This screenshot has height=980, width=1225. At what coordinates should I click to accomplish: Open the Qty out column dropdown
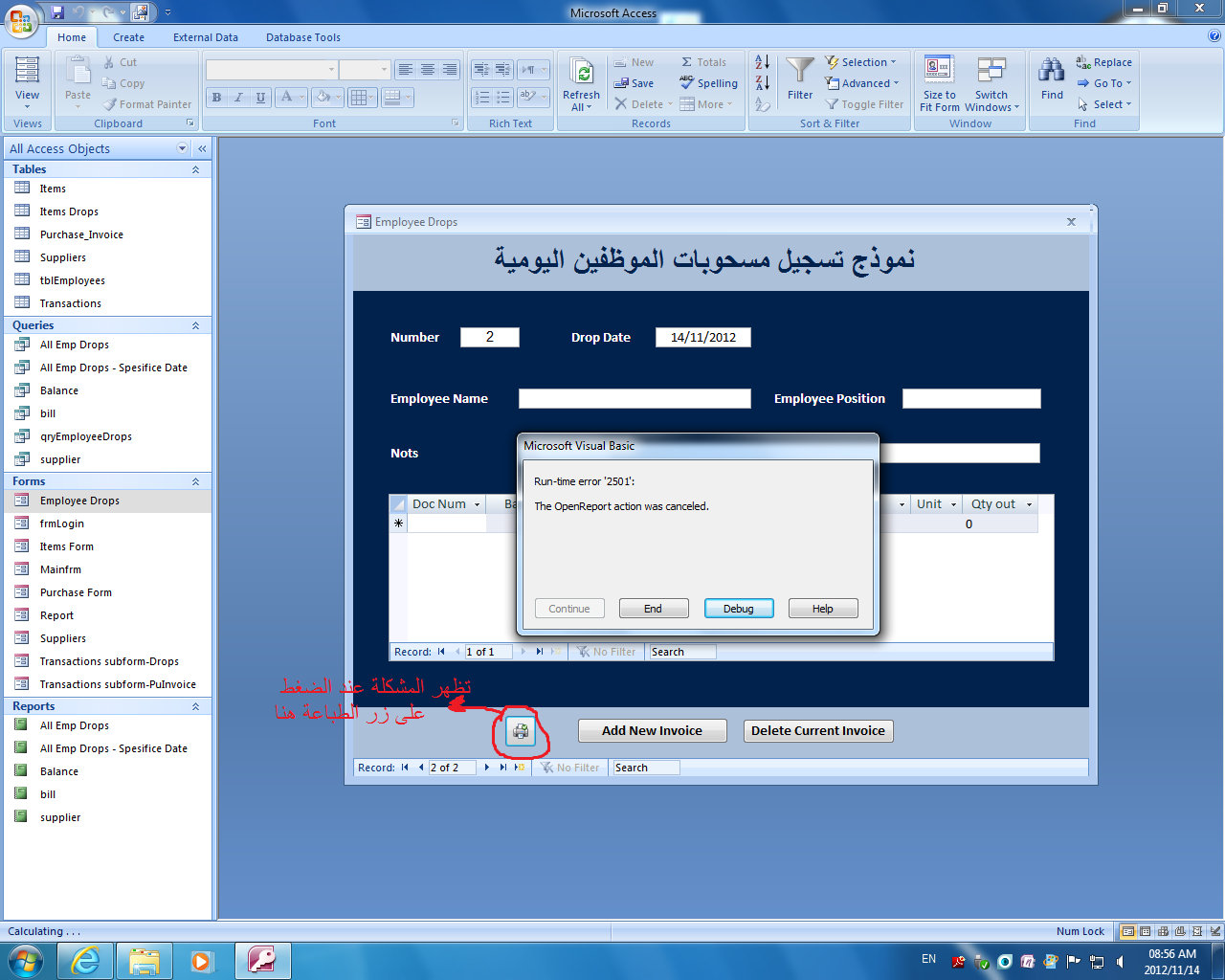1030,504
